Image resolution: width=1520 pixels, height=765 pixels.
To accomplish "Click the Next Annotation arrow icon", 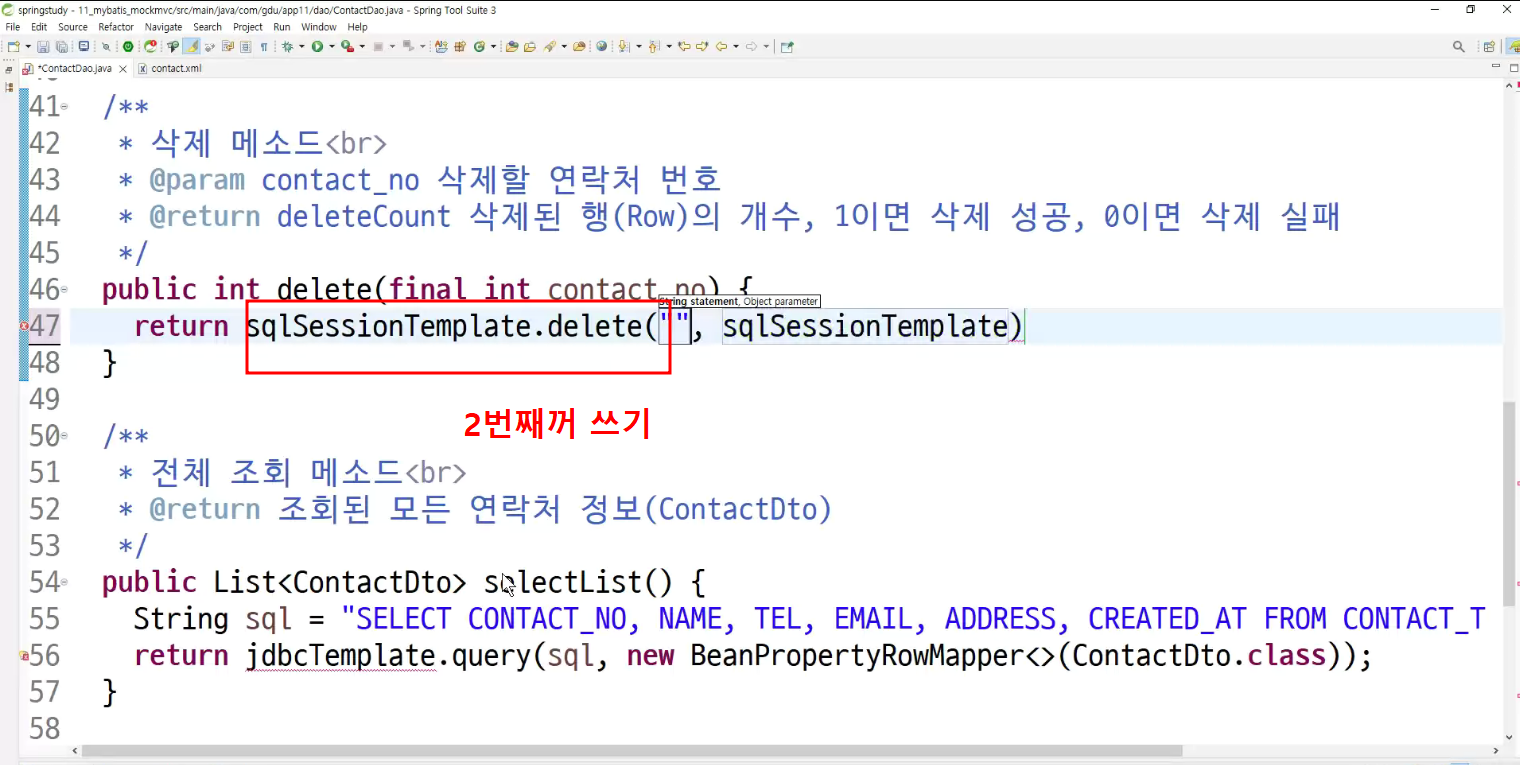I will [x=623, y=46].
